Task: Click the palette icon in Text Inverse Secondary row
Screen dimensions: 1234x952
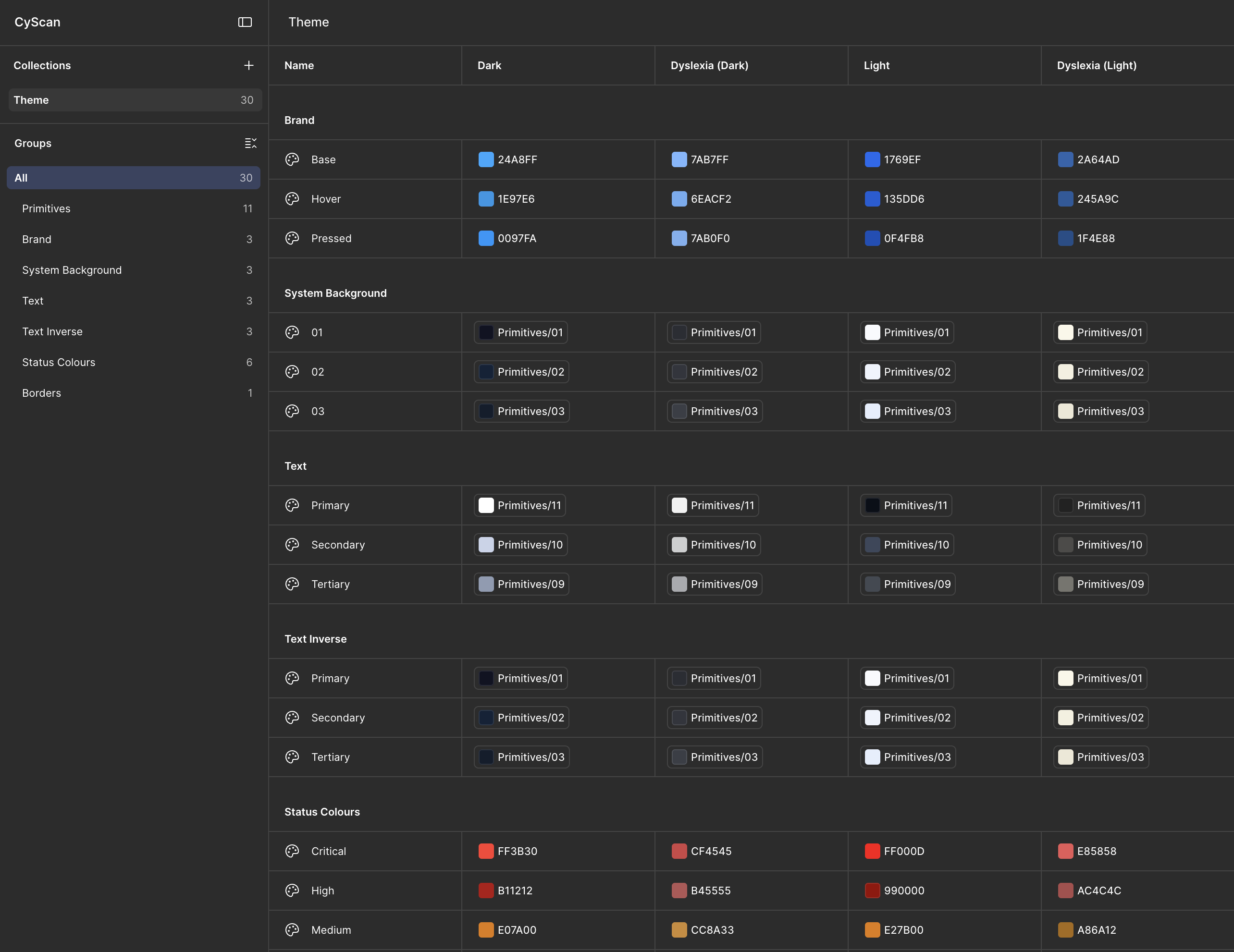Action: [292, 718]
